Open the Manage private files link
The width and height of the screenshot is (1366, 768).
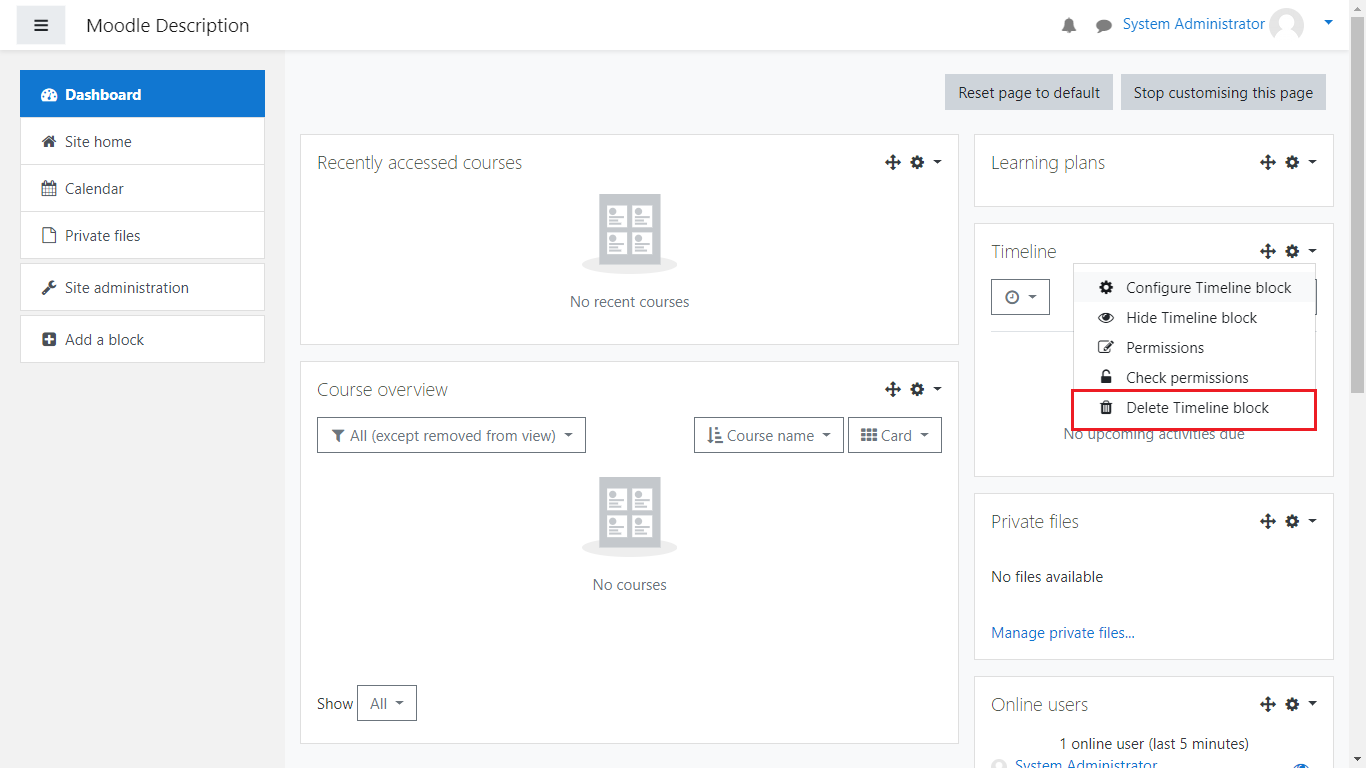[1062, 632]
